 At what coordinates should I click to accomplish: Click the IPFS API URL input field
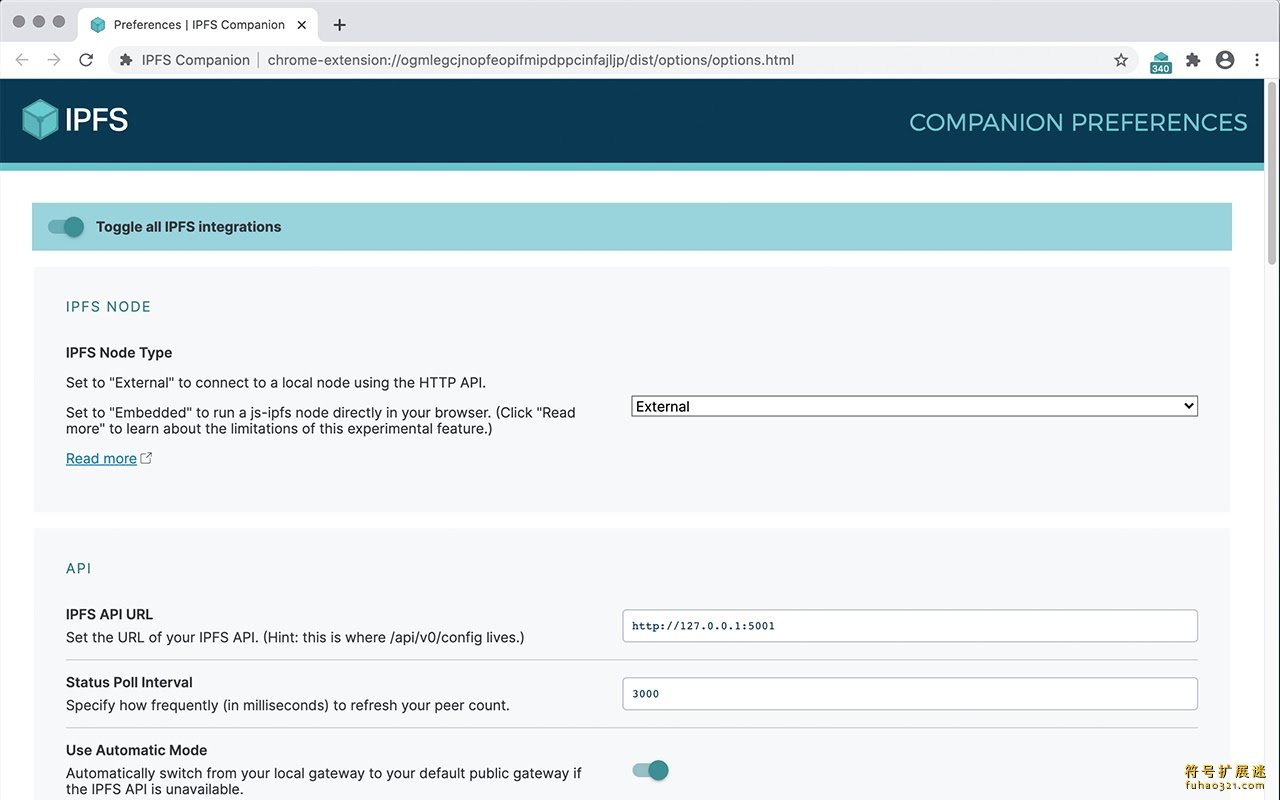pos(910,626)
